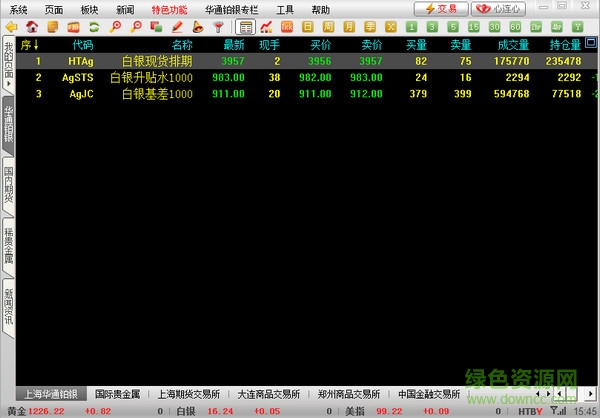Select the weekly (周) period icon

coord(328,27)
